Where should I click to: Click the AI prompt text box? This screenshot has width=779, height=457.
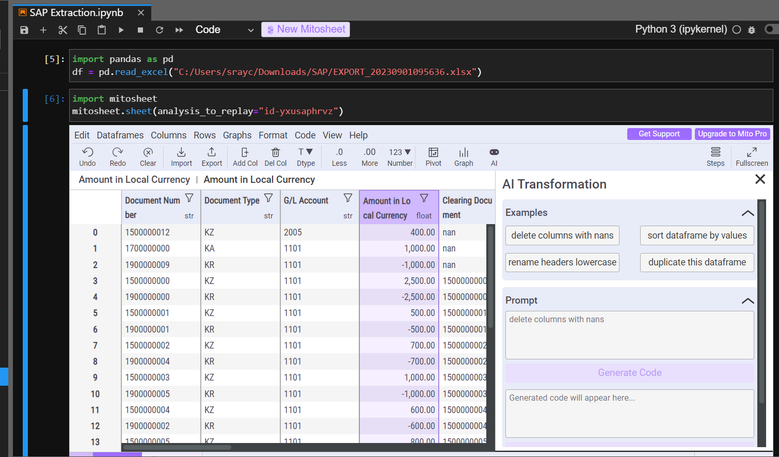[629, 335]
